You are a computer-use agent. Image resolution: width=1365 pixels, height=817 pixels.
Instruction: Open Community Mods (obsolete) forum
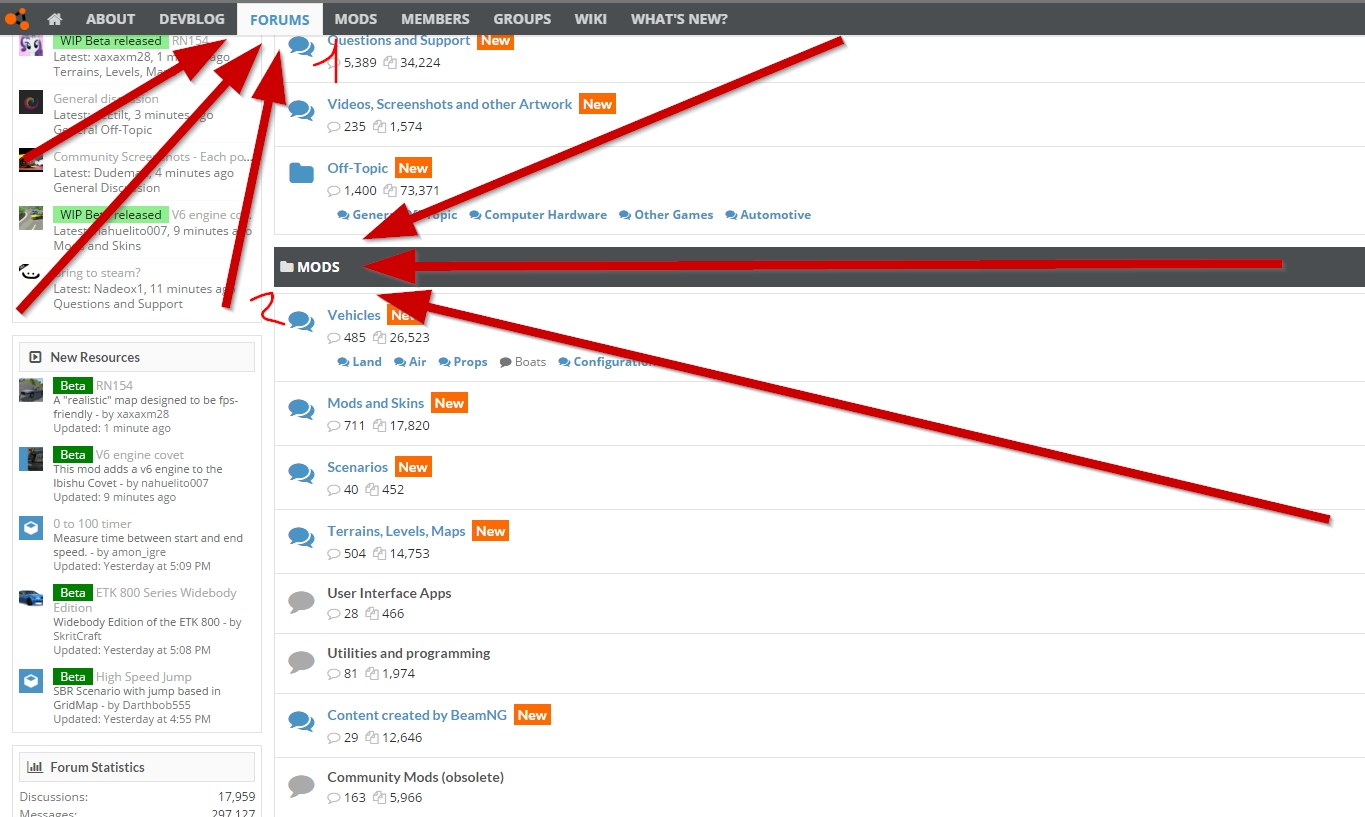(x=415, y=777)
